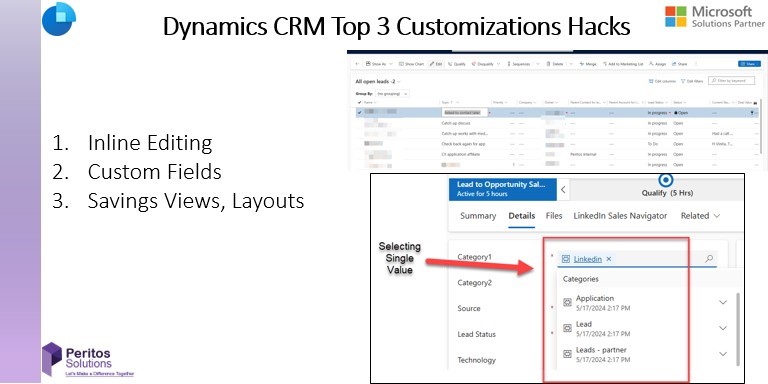This screenshot has width=768, height=384.
Task: Click the Qualify (5 Hrs) stage label
Action: point(667,193)
